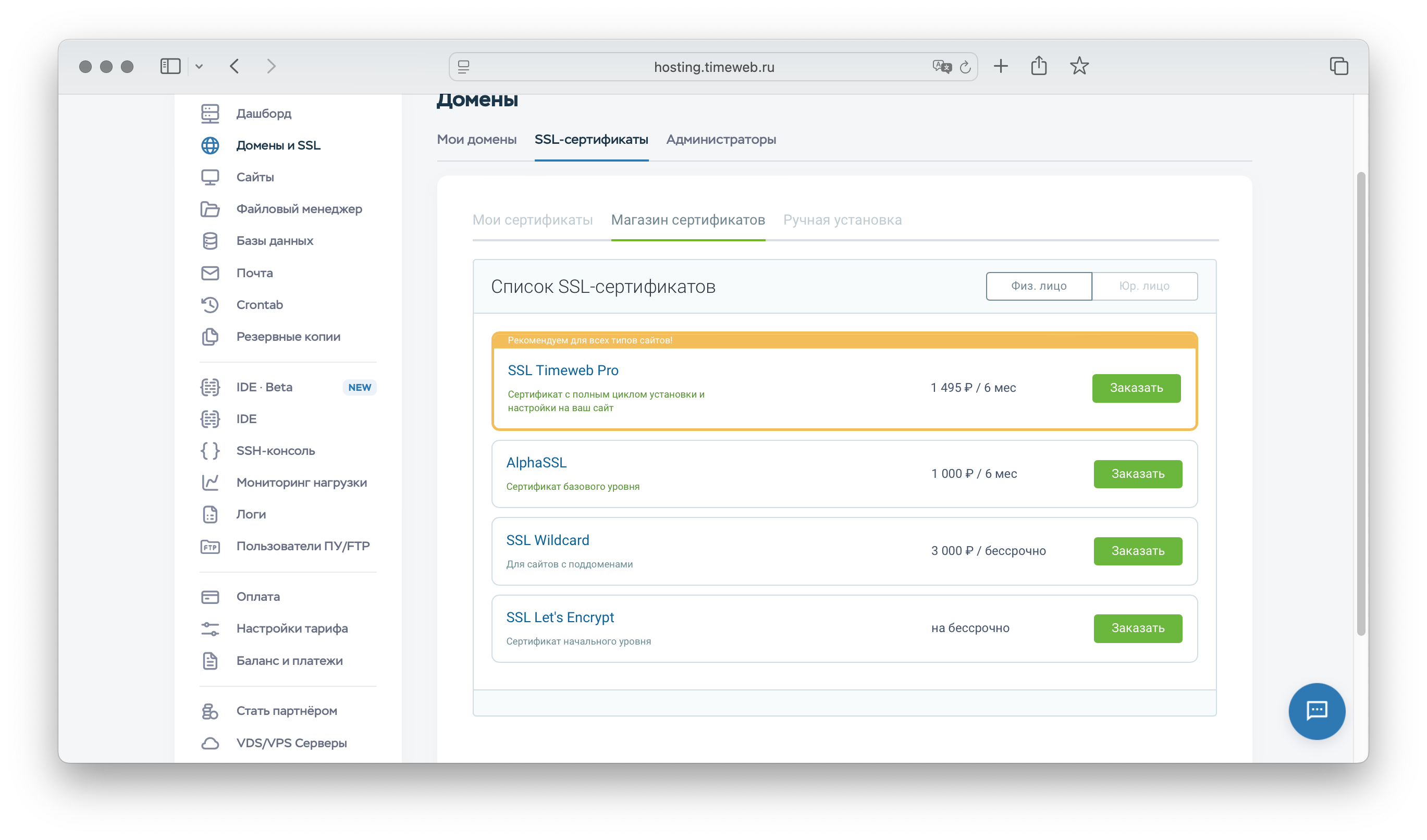The image size is (1427, 840).
Task: Click the monitor icon next to Сайты
Action: 210,177
